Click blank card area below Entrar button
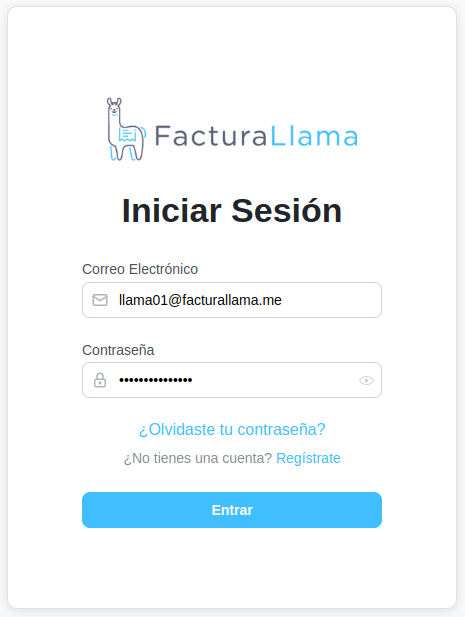The width and height of the screenshot is (465, 617). [x=232, y=567]
